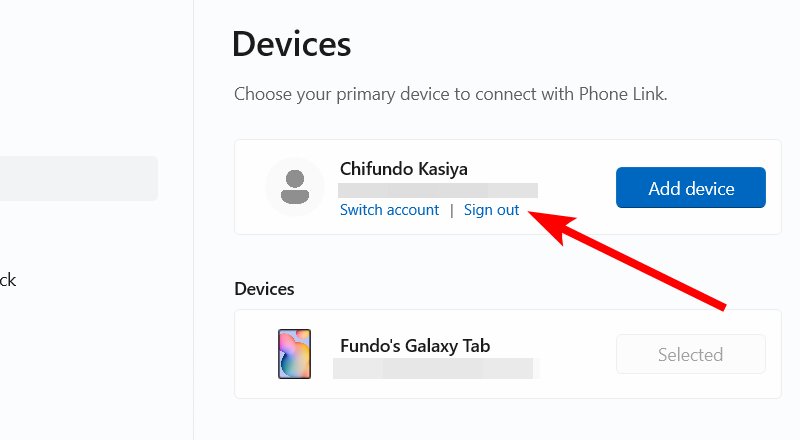Click the Switch account link
This screenshot has height=440, width=800.
[x=389, y=210]
